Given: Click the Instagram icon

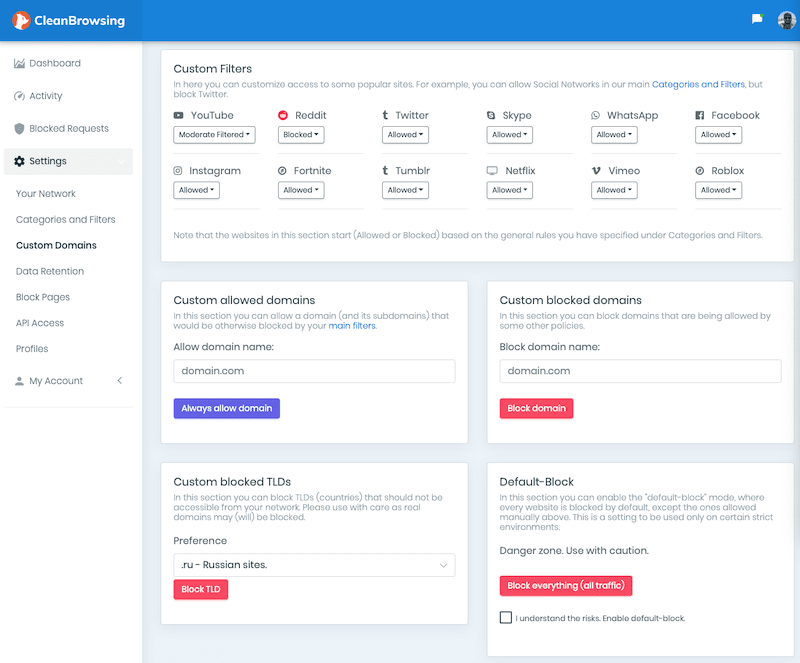Looking at the screenshot, I should point(178,171).
